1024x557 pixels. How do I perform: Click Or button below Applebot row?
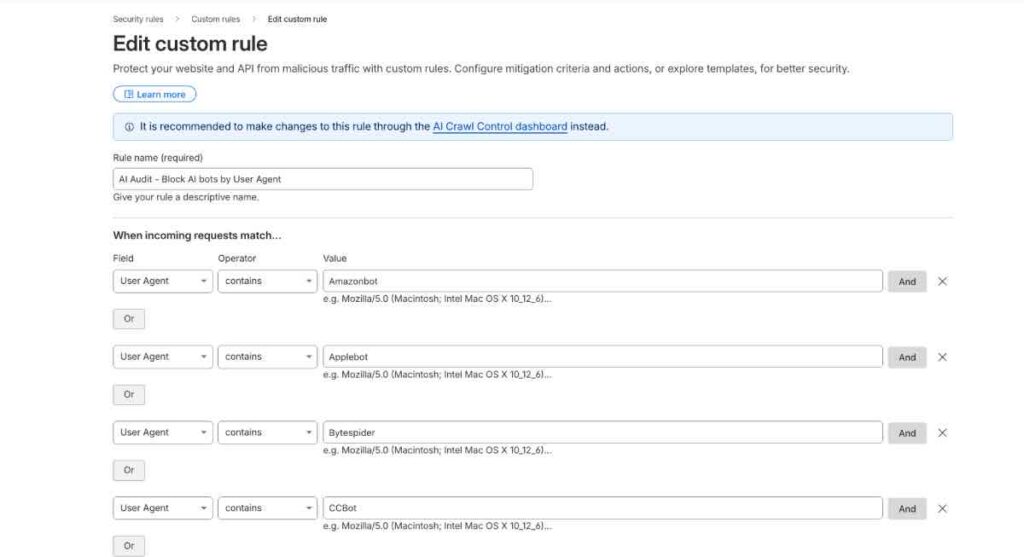point(129,394)
